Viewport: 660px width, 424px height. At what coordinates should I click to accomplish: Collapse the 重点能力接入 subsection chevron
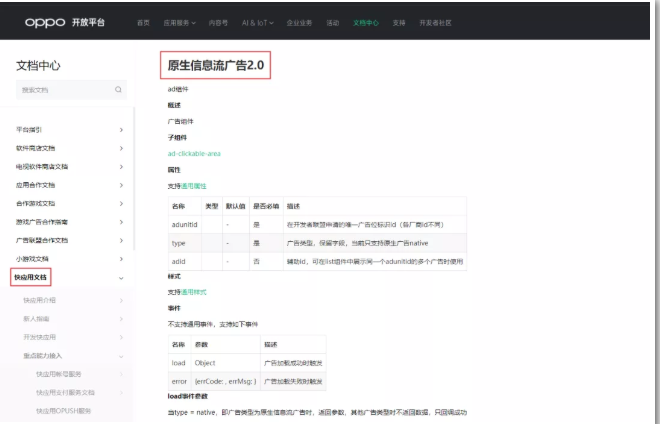coord(121,356)
